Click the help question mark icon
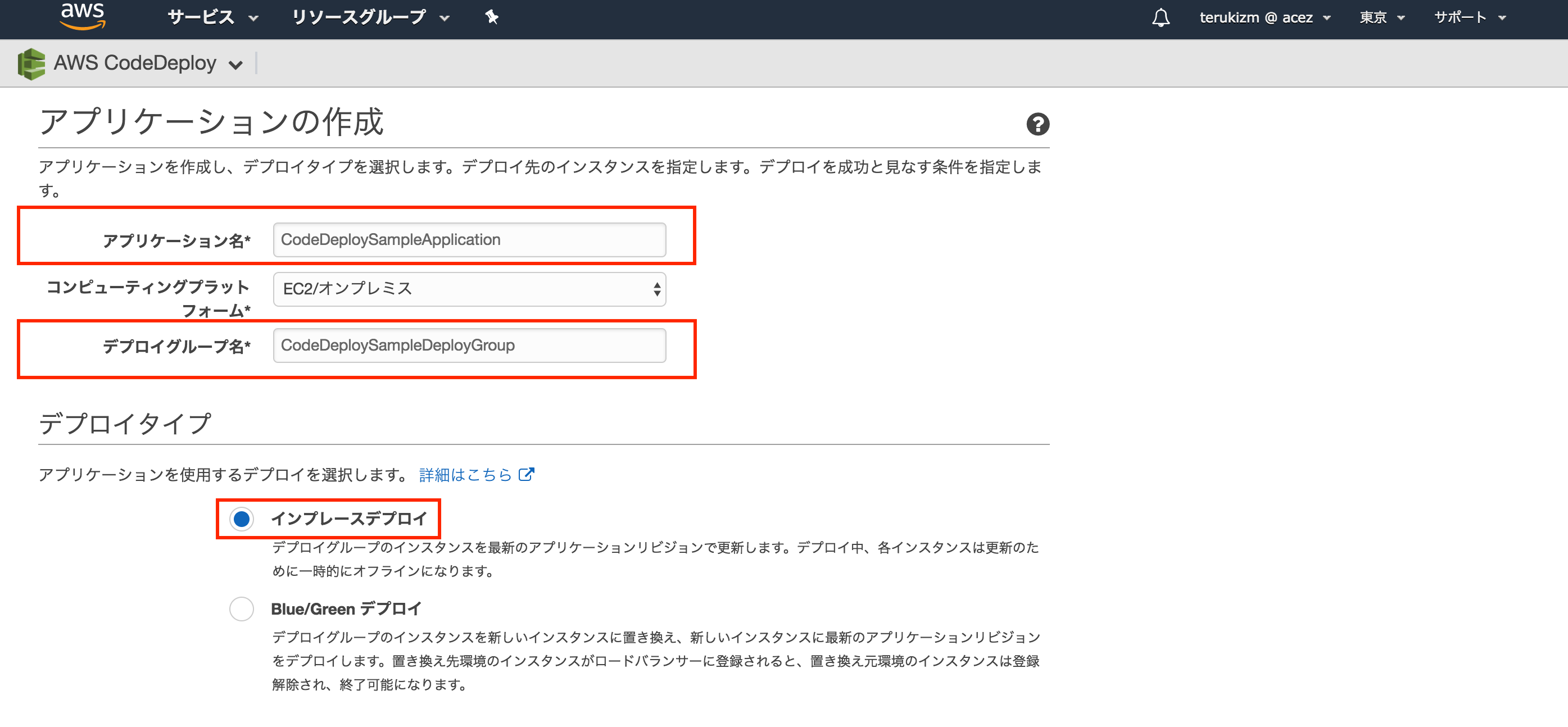This screenshot has height=727, width=1568. [1037, 124]
